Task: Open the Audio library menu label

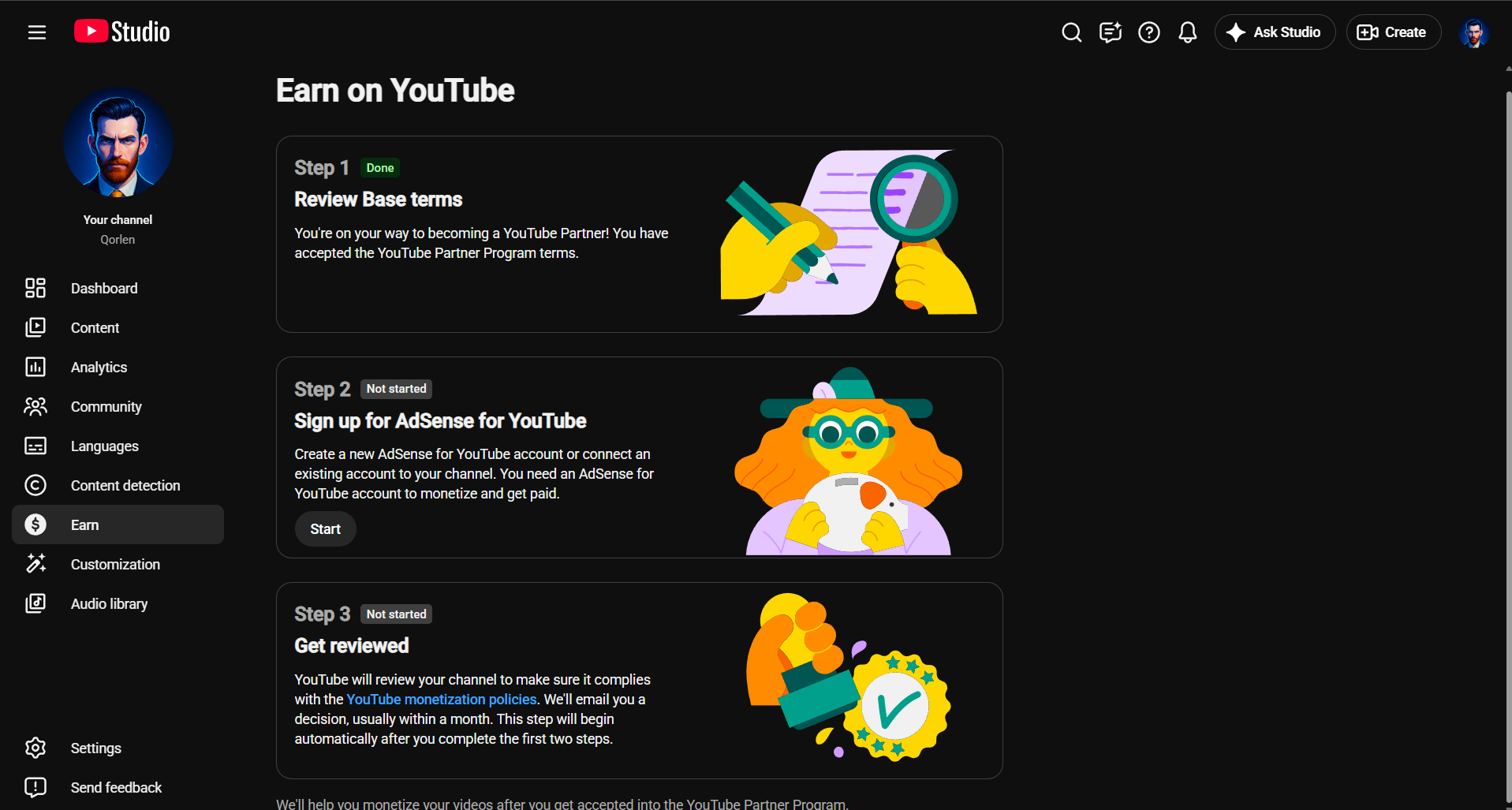Action: (110, 604)
